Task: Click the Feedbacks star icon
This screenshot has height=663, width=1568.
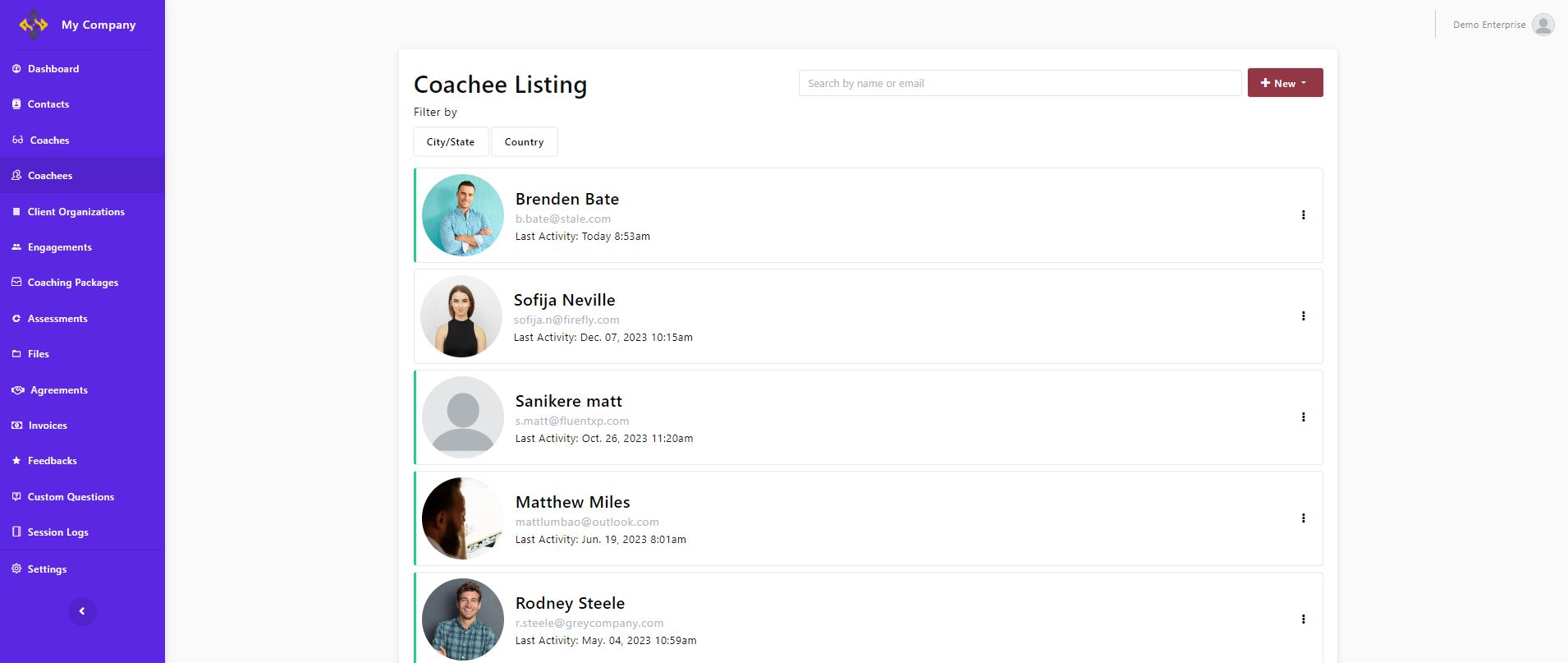Action: point(16,461)
